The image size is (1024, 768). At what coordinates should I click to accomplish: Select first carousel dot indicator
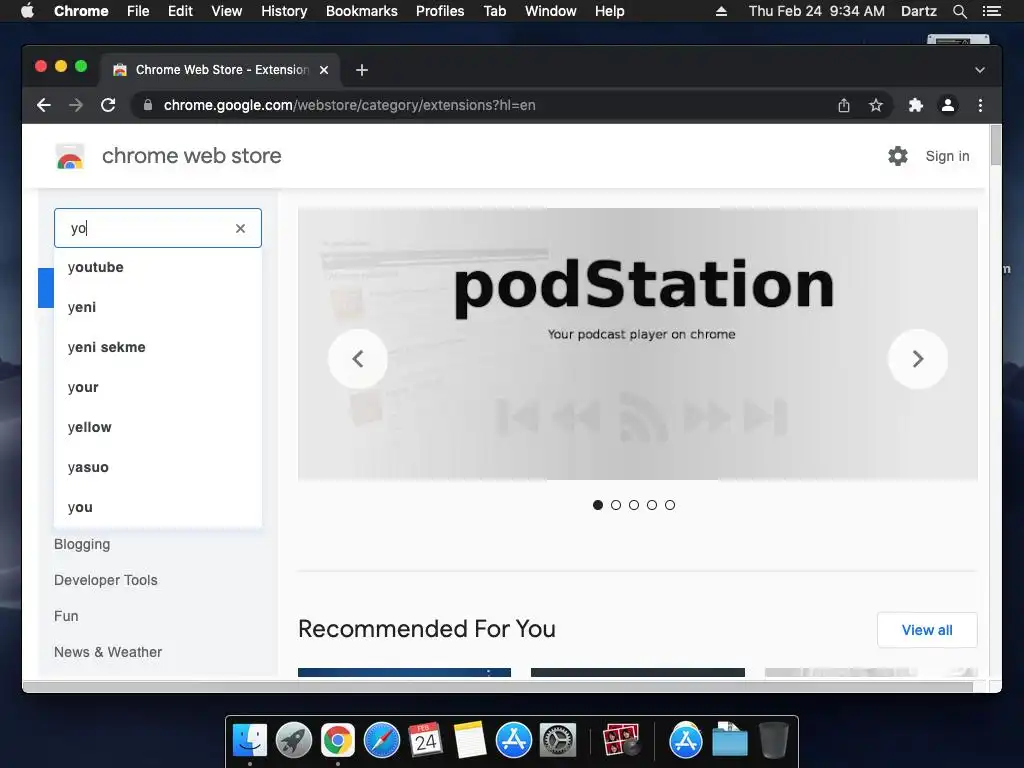(598, 505)
